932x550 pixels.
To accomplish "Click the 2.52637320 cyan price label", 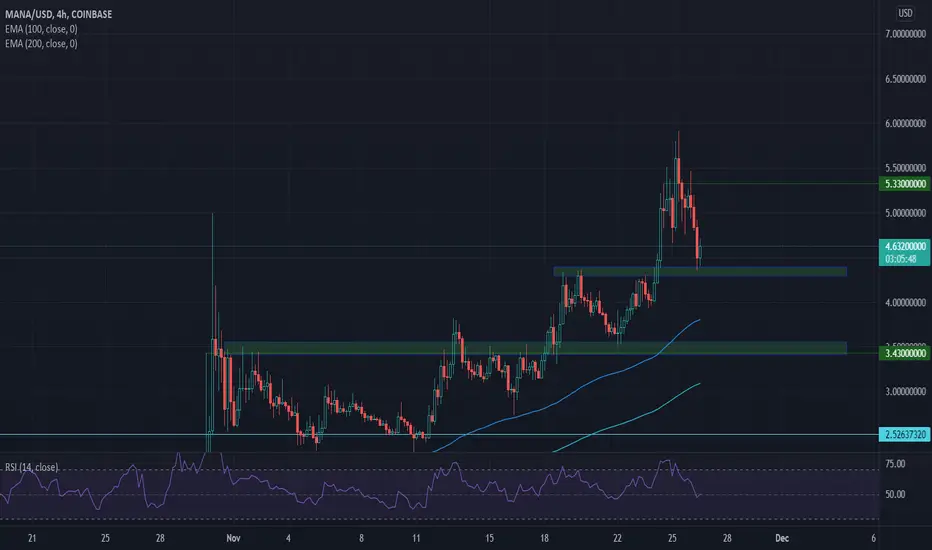I will [x=904, y=435].
